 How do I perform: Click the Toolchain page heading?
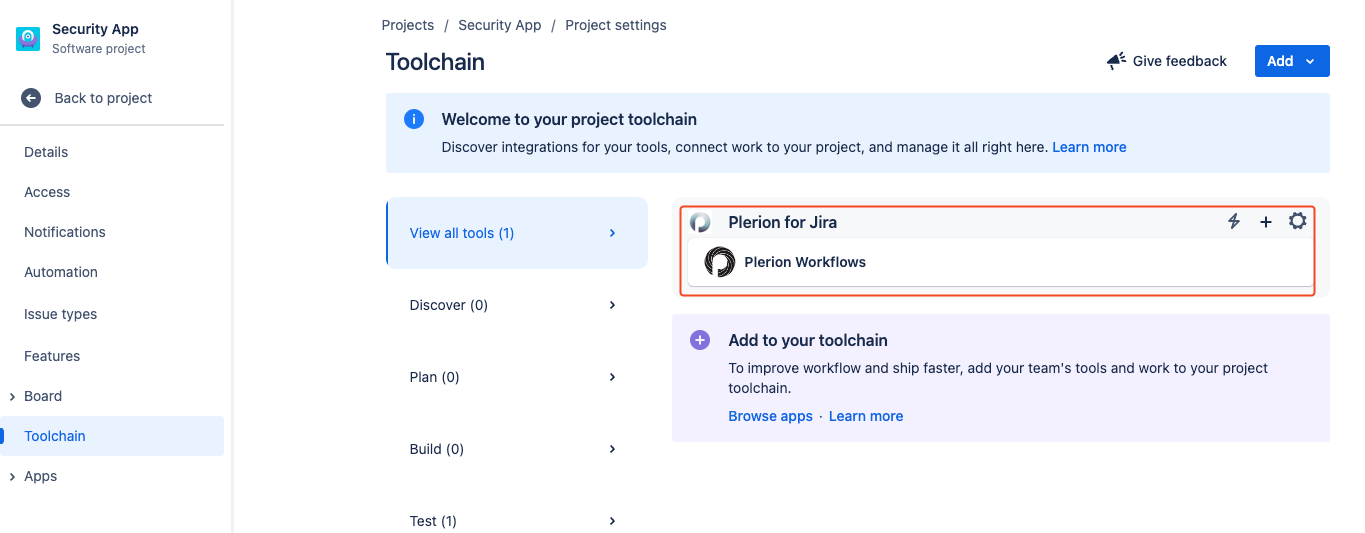435,62
